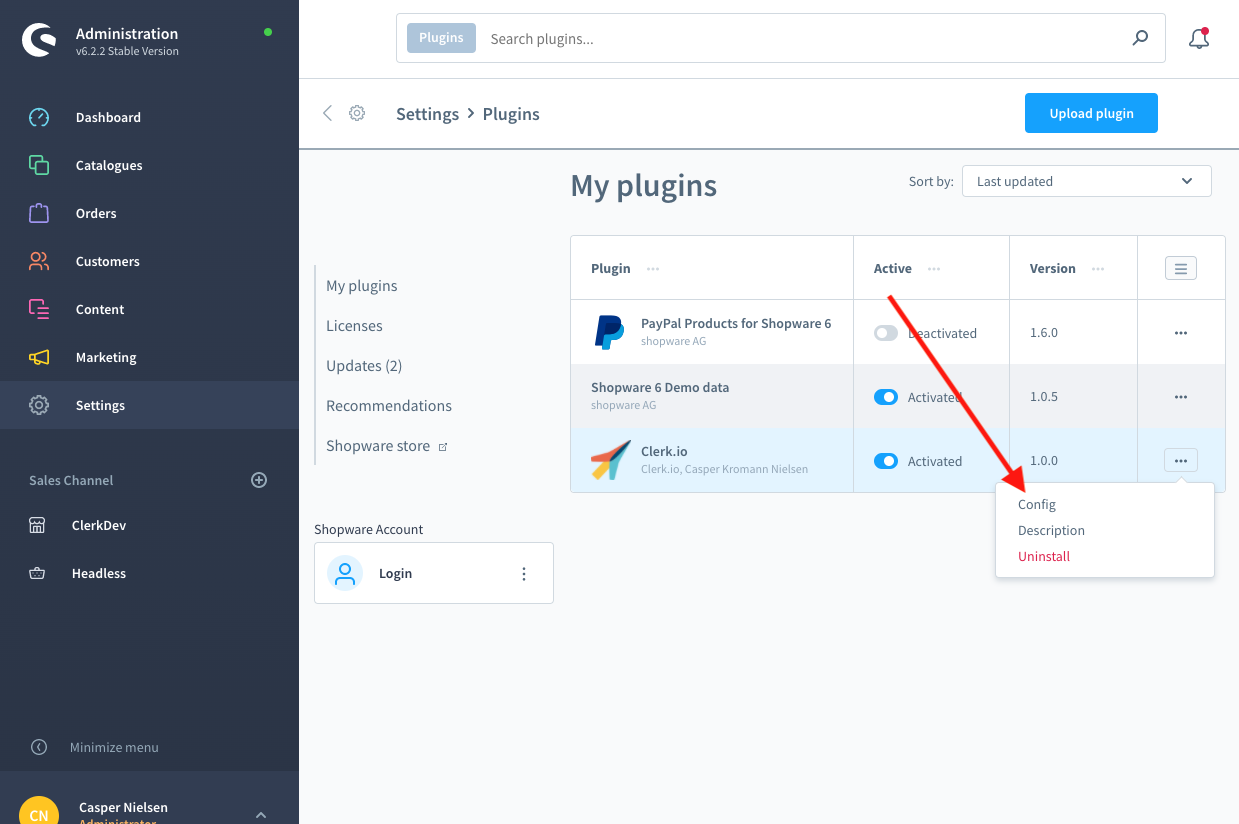Click the search magnifier icon
Viewport: 1239px width, 824px height.
point(1140,39)
